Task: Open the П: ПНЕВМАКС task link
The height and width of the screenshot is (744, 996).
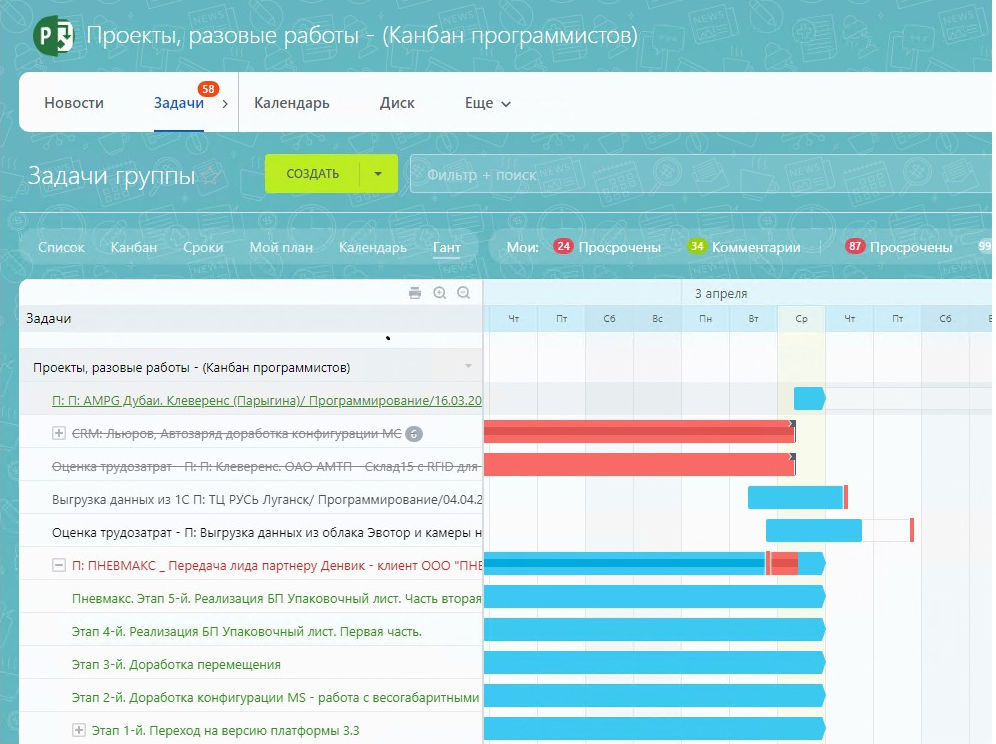Action: (x=277, y=565)
